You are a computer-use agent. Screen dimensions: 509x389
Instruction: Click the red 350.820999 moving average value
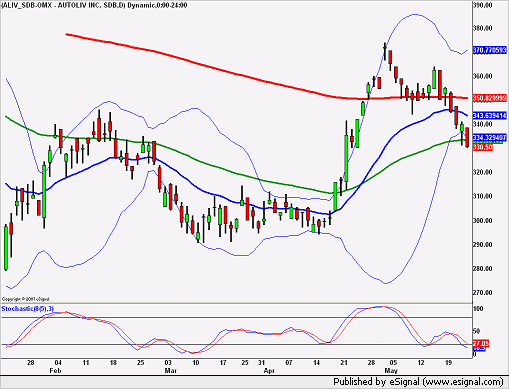tap(490, 98)
